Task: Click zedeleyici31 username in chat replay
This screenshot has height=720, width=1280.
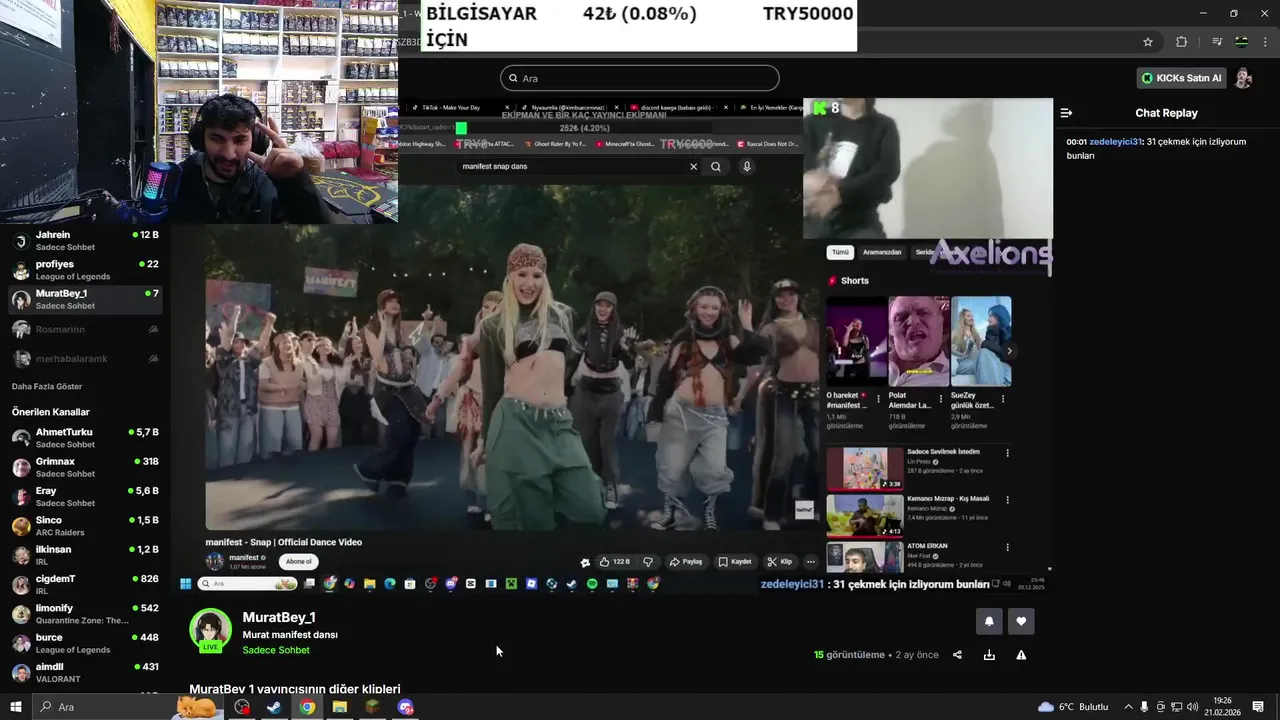Action: pos(1116,142)
